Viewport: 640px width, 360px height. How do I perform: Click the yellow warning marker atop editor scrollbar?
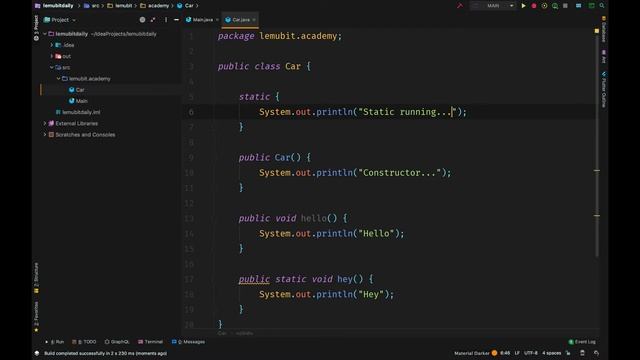tap(597, 31)
